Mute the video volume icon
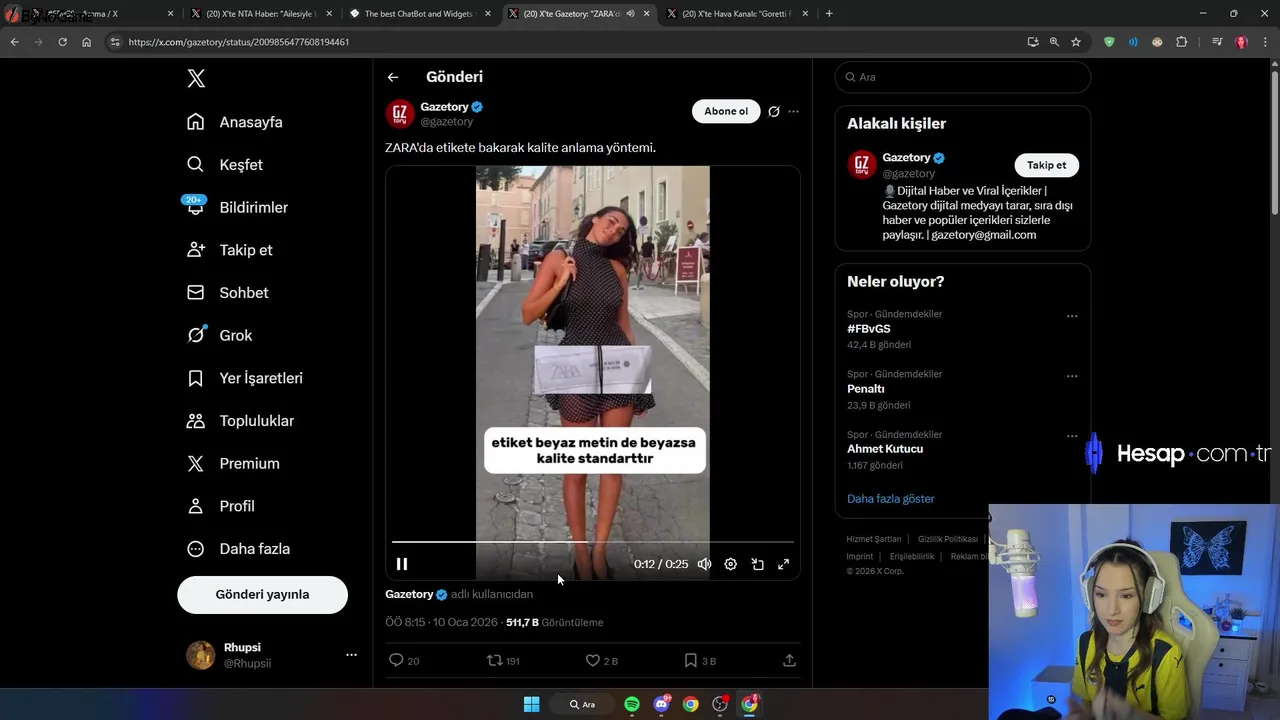 click(704, 564)
